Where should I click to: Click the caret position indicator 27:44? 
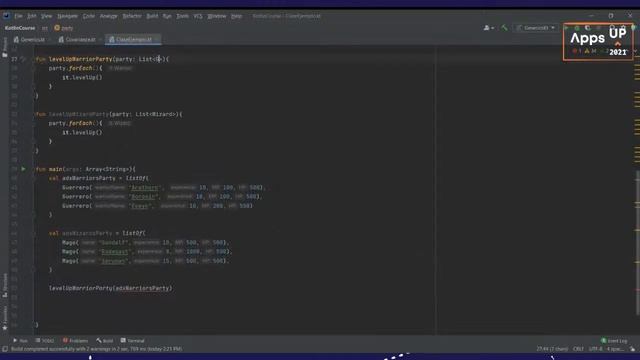552,349
